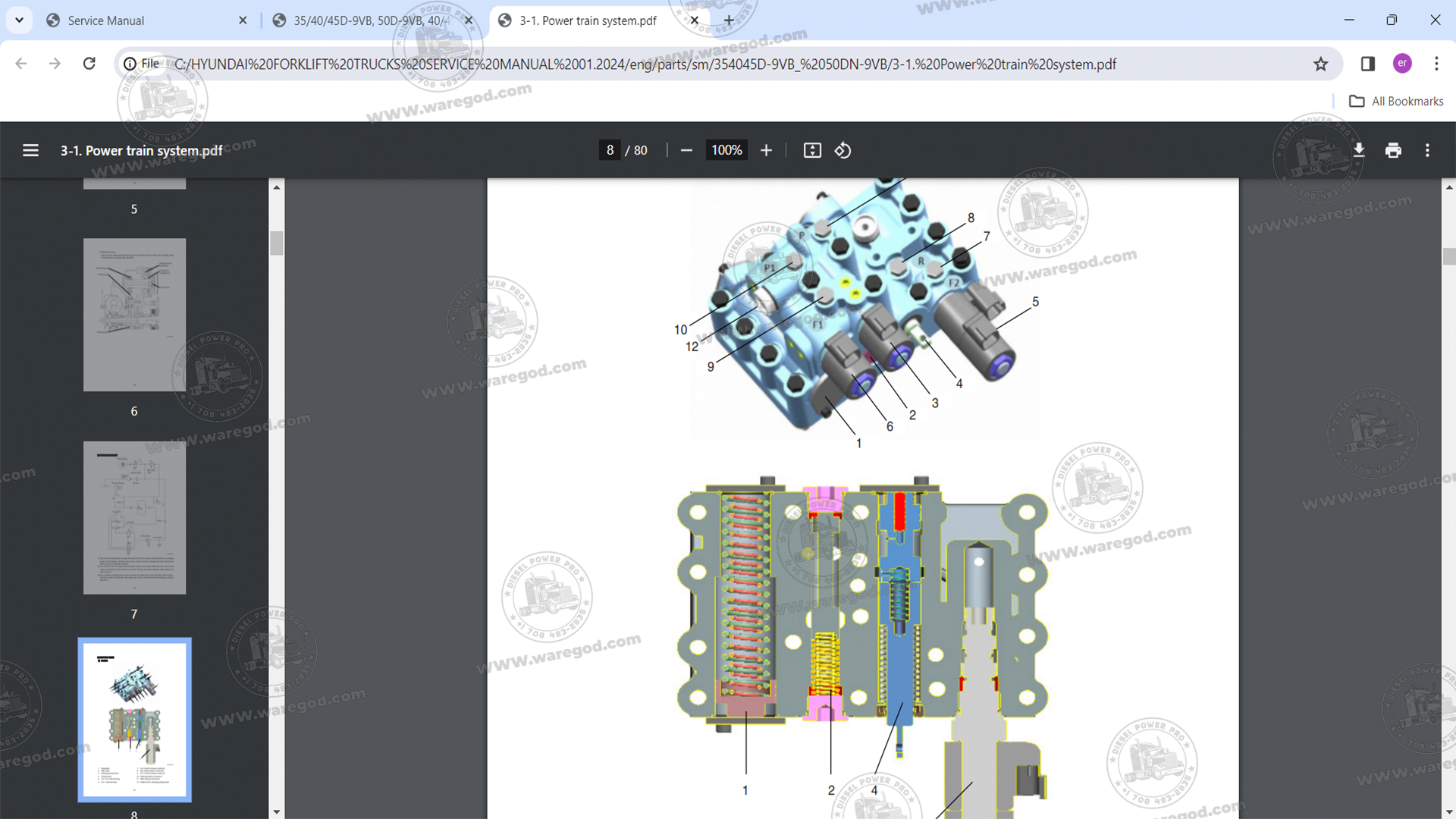Click the page number input field
1456x819 pixels.
(x=610, y=150)
